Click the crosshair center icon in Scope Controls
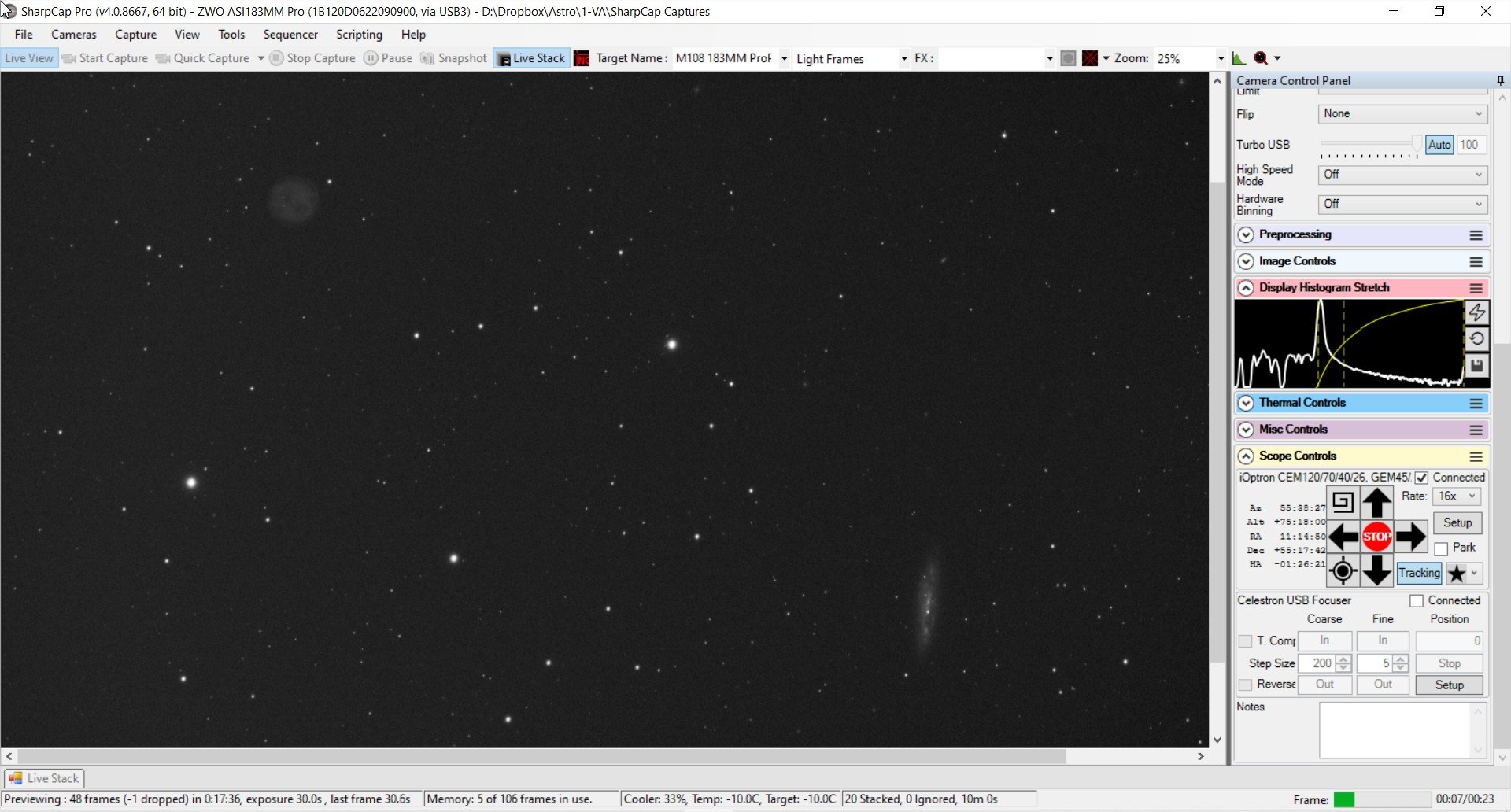The image size is (1511, 812). (1343, 571)
